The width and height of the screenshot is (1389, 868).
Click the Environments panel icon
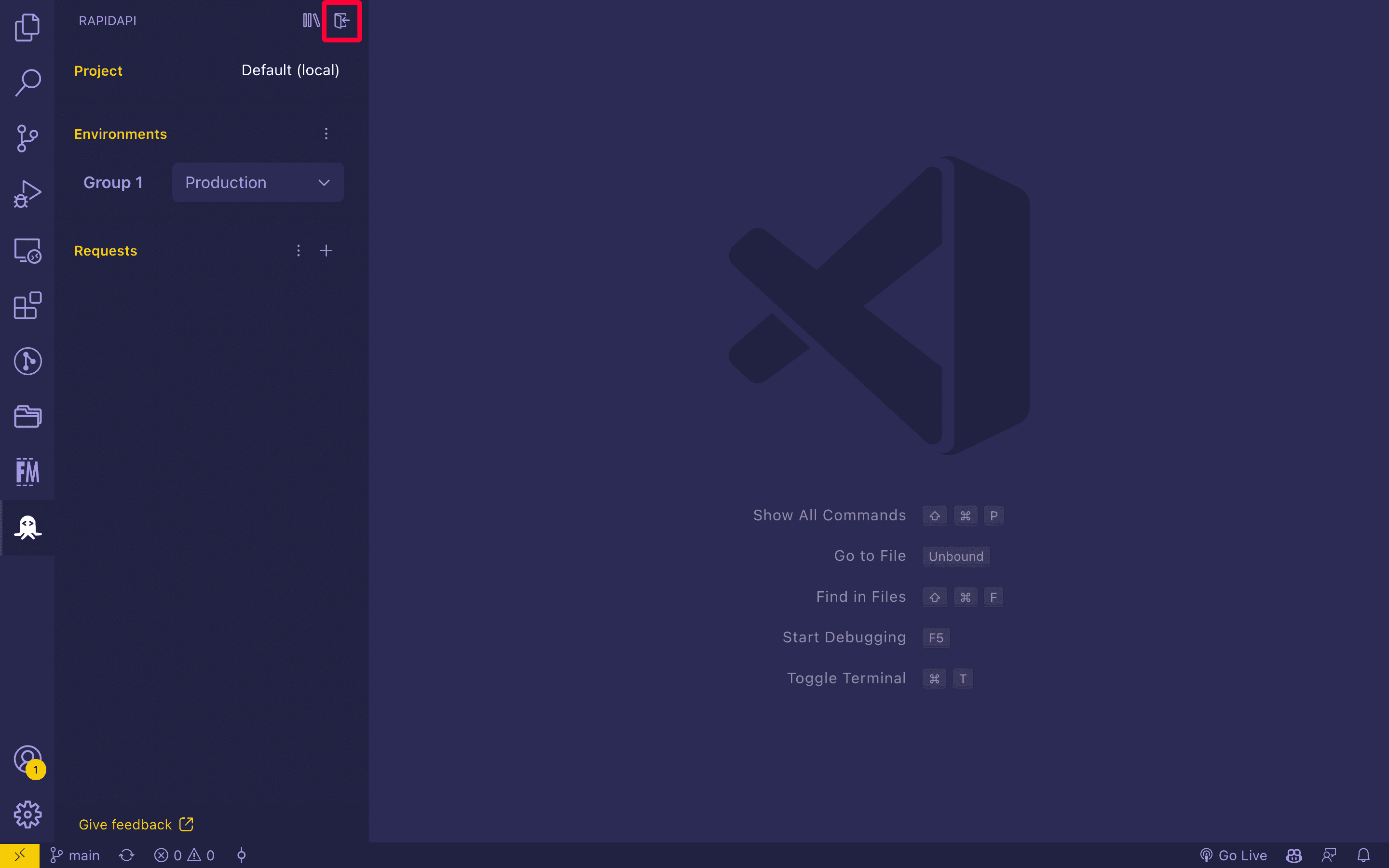click(x=341, y=20)
